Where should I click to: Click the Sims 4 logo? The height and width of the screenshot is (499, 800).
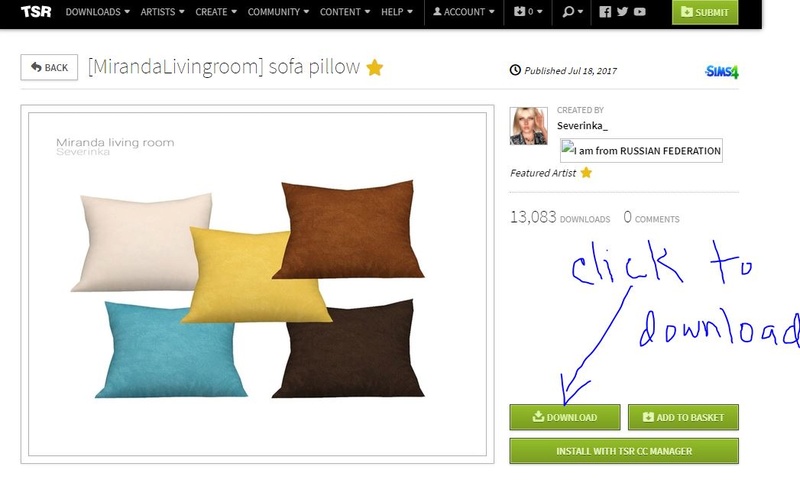click(x=721, y=71)
